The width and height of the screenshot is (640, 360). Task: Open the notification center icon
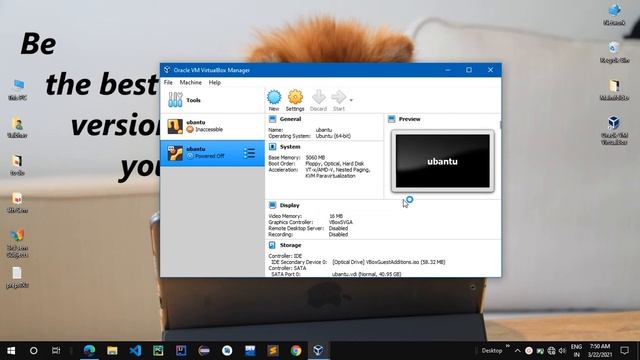(624, 351)
